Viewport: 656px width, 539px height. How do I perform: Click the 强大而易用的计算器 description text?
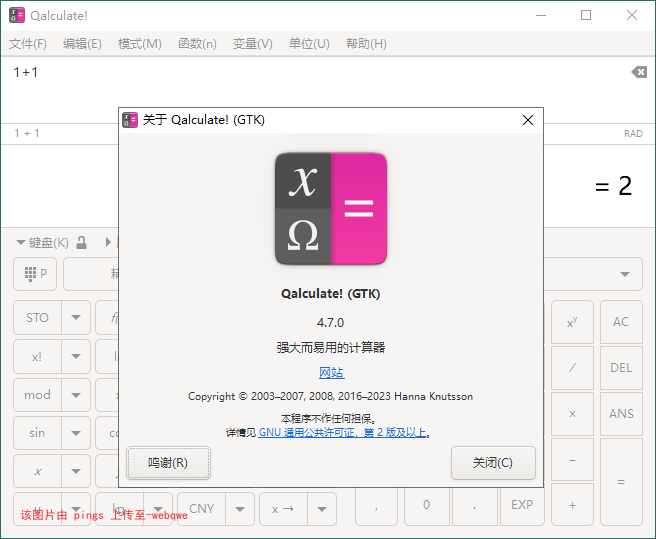[x=331, y=347]
